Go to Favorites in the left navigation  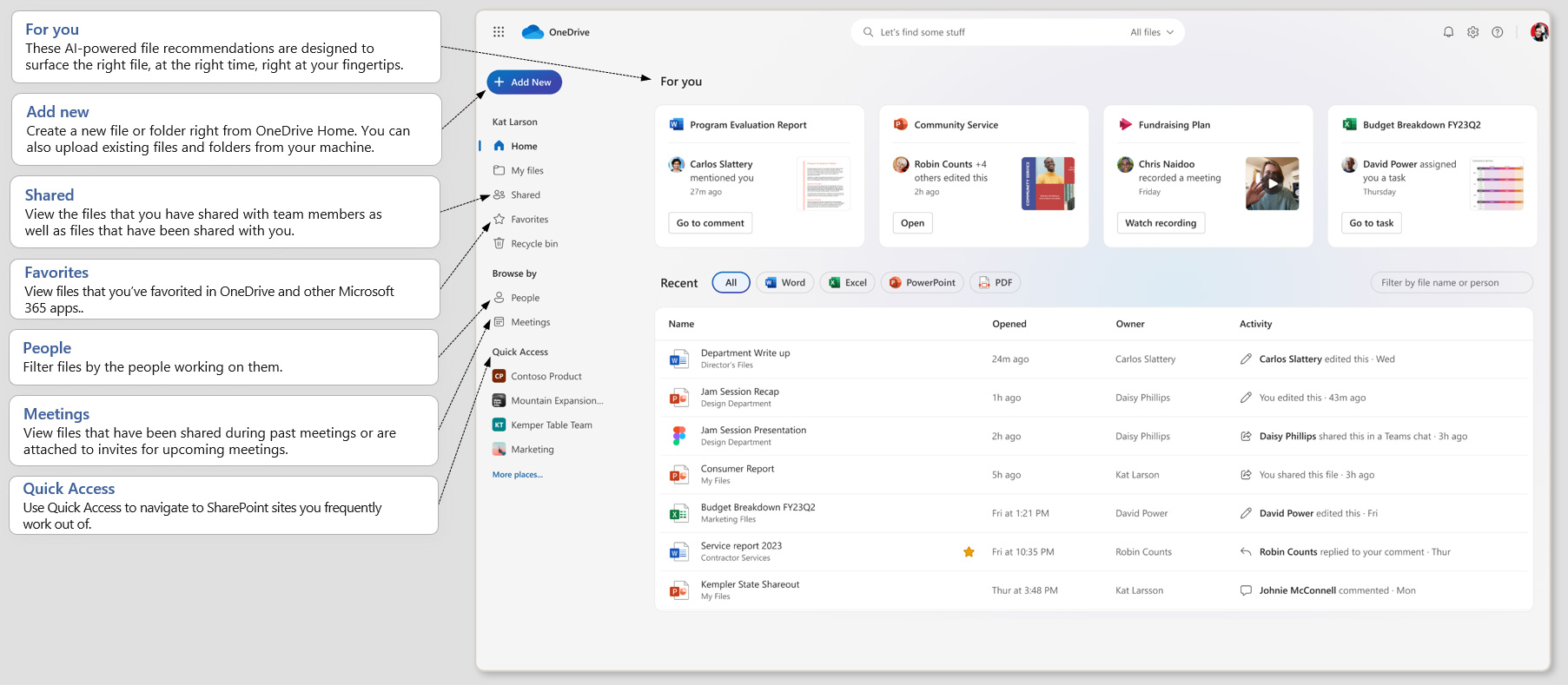pos(529,220)
